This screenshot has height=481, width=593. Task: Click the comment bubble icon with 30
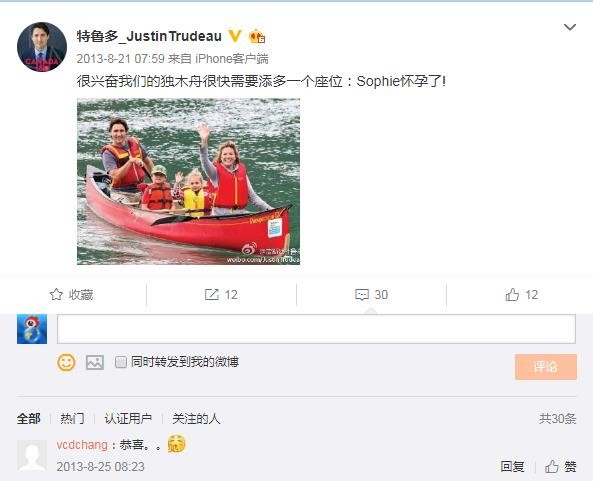[362, 295]
